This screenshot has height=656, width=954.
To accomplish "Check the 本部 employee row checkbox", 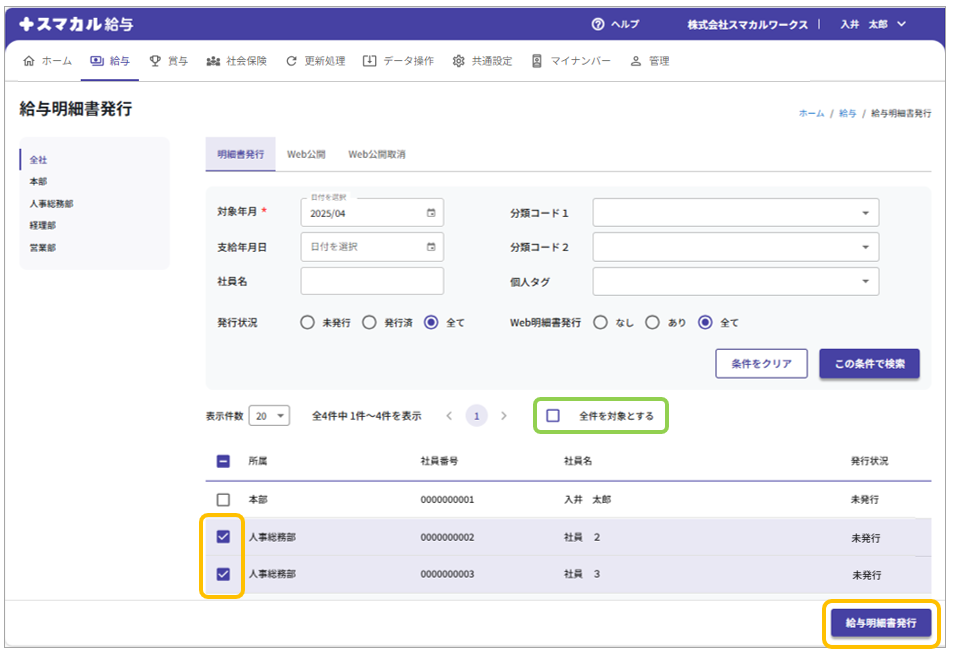I will pos(223,499).
